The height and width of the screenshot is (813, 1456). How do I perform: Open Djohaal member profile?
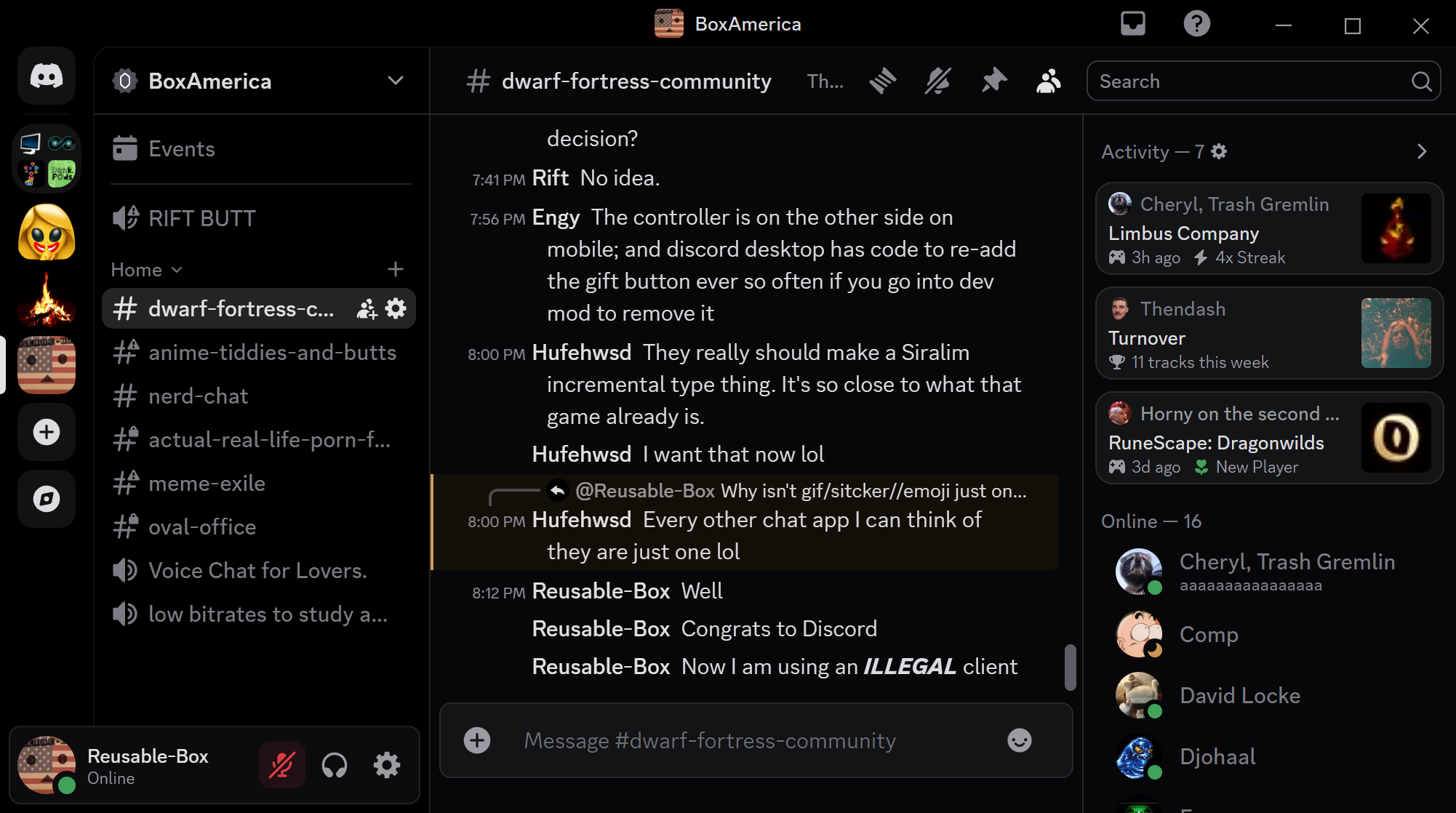pos(1269,756)
